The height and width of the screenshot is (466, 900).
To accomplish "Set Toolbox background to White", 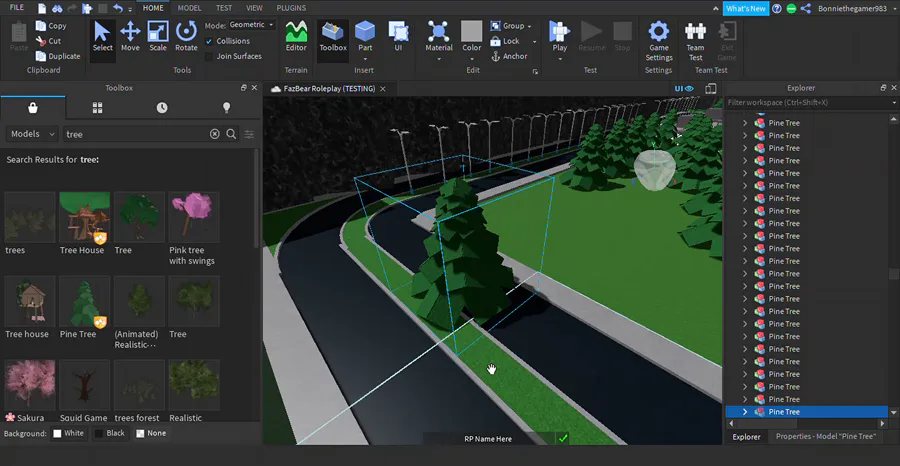I will tap(69, 433).
